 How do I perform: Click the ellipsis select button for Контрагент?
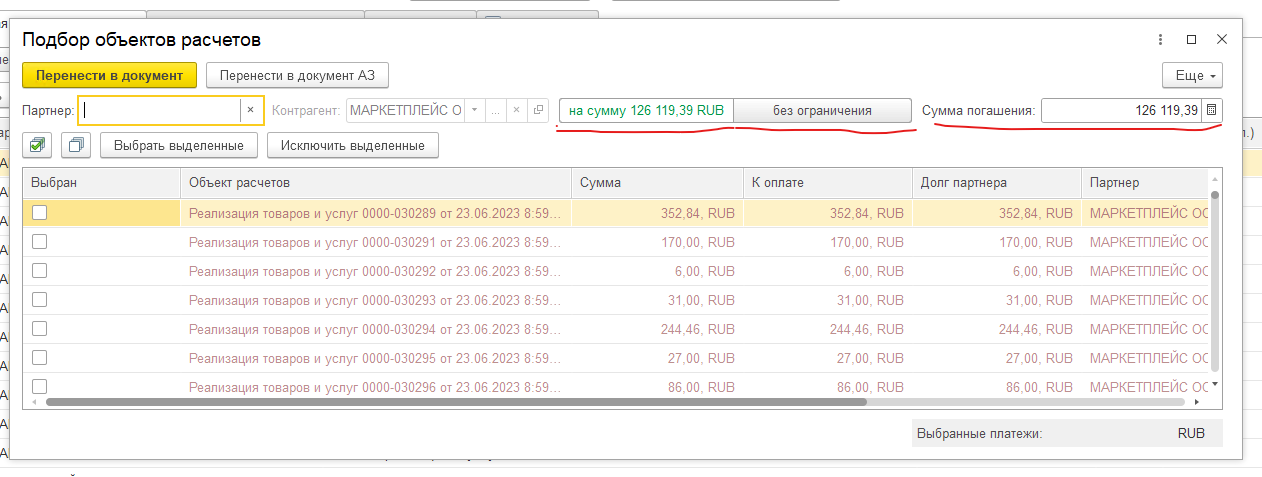(495, 110)
